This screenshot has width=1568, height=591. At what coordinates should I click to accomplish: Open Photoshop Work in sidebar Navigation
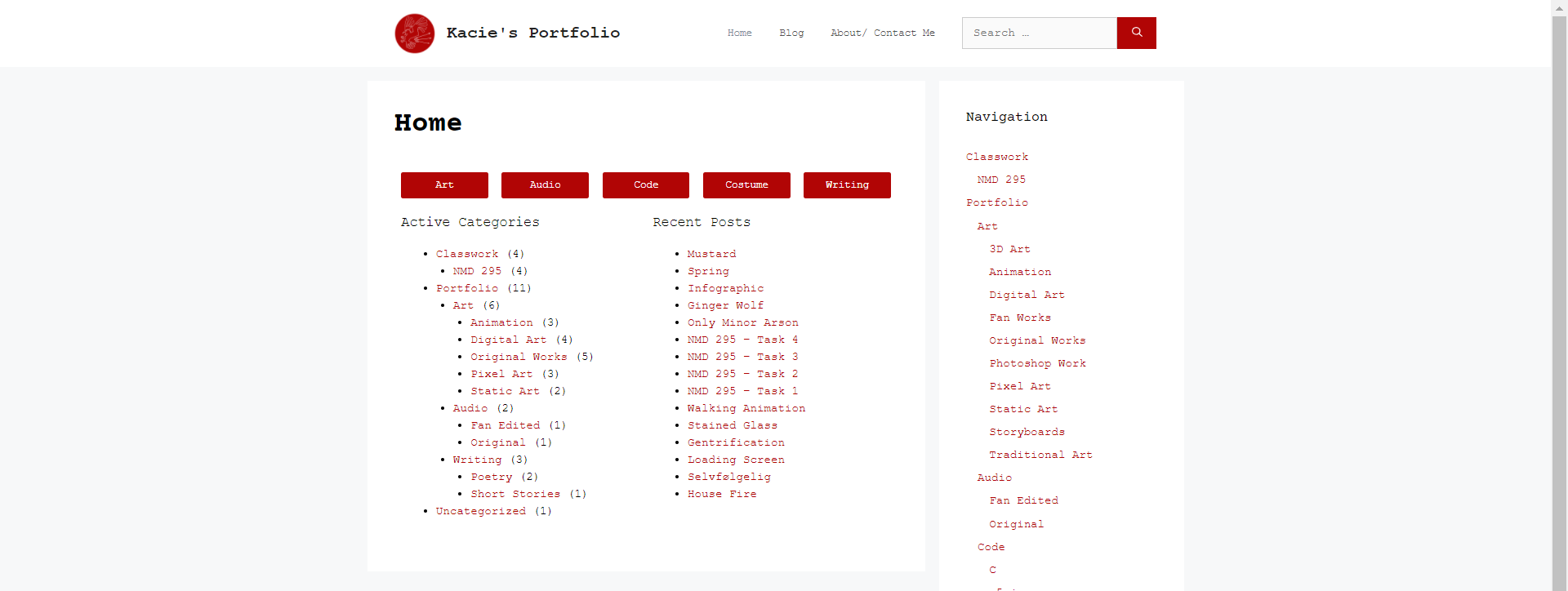tap(1037, 363)
